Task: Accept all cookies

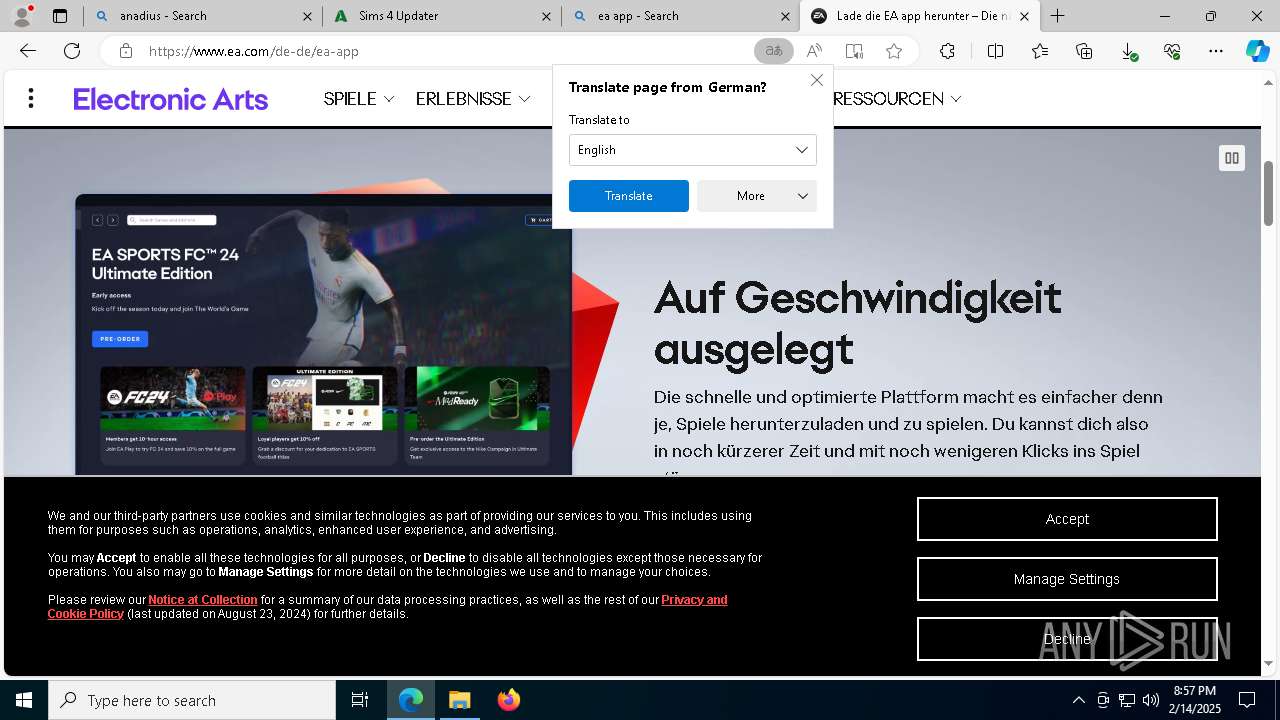Action: tap(1067, 519)
